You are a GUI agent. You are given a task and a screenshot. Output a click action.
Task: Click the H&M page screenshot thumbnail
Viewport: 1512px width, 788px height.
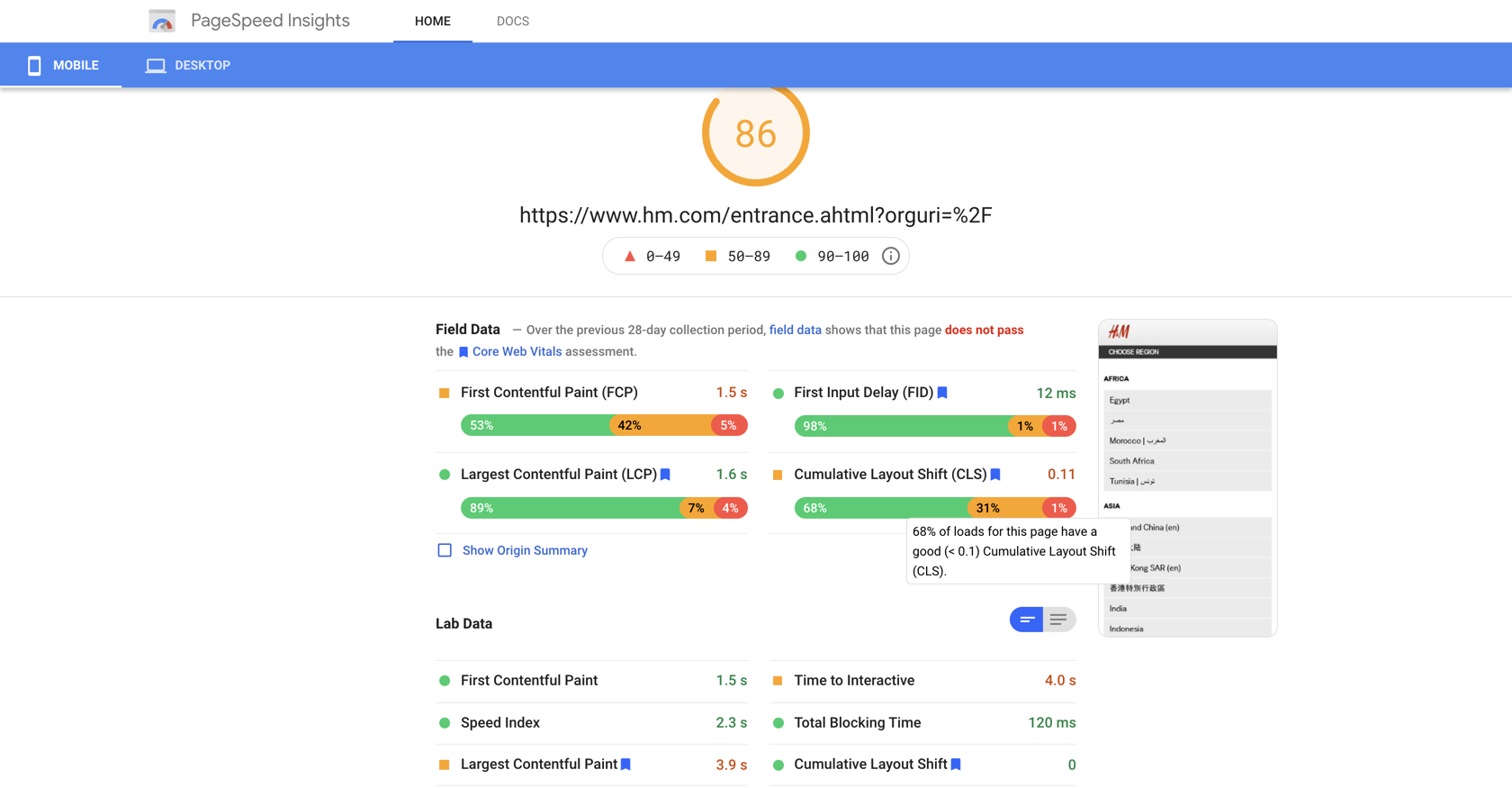coord(1187,478)
